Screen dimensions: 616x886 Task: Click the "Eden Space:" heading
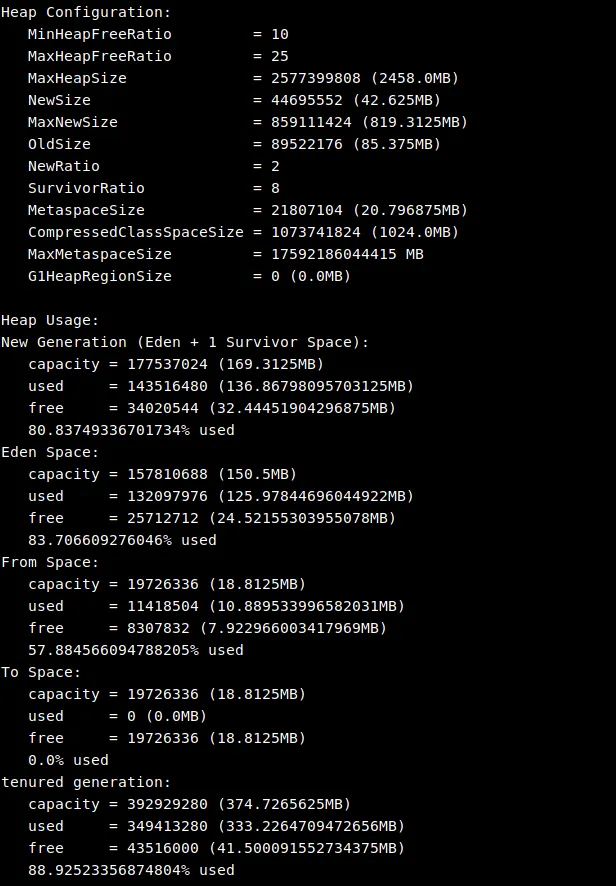click(x=50, y=452)
